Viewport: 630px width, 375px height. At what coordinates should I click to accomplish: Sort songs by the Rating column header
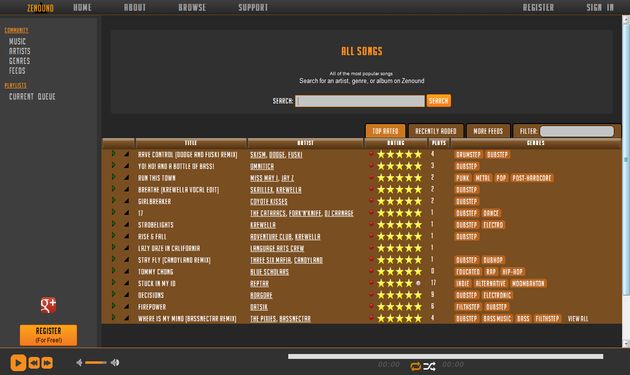(x=396, y=143)
